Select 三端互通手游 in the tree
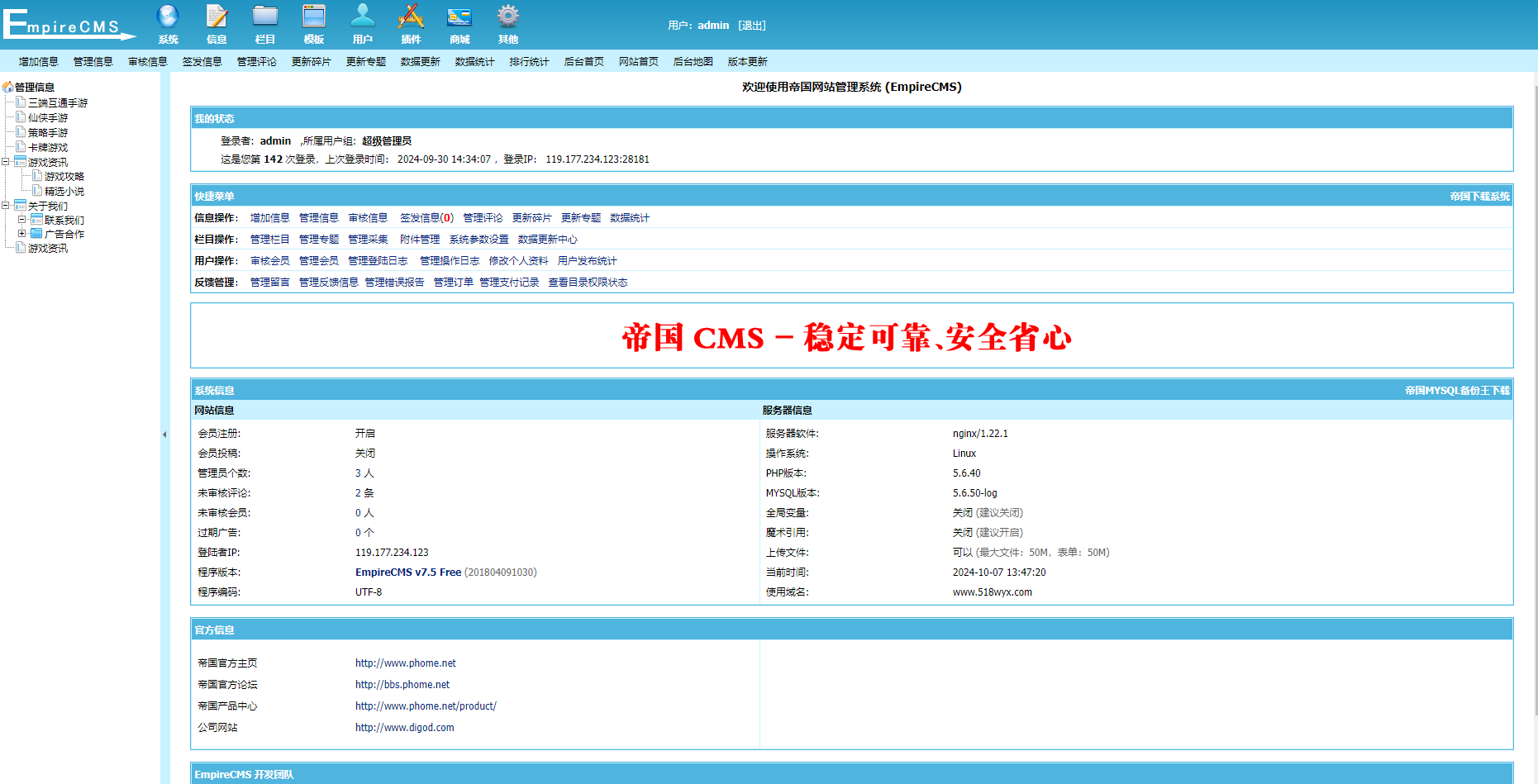Screen dimensions: 1538x784 tap(58, 103)
